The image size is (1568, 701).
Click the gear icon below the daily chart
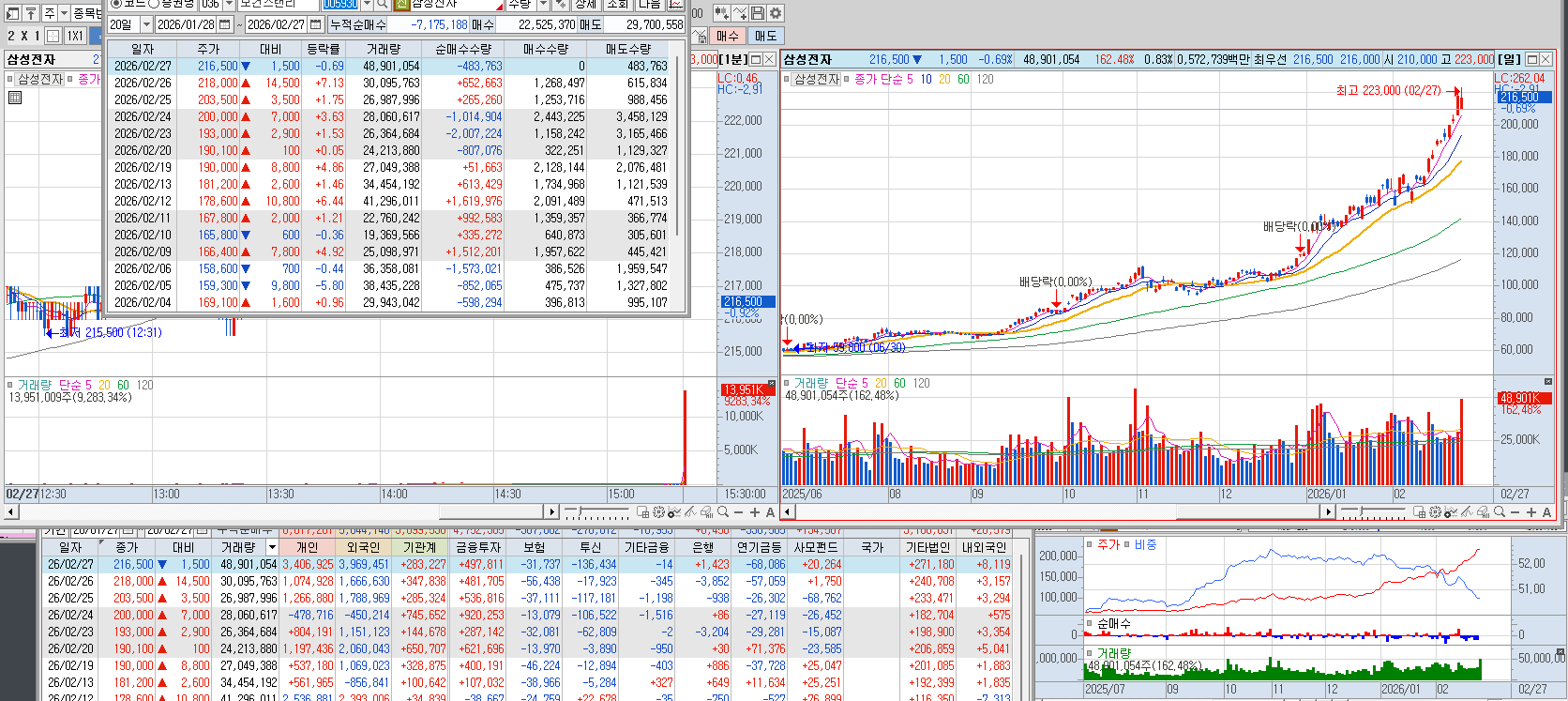1435,512
